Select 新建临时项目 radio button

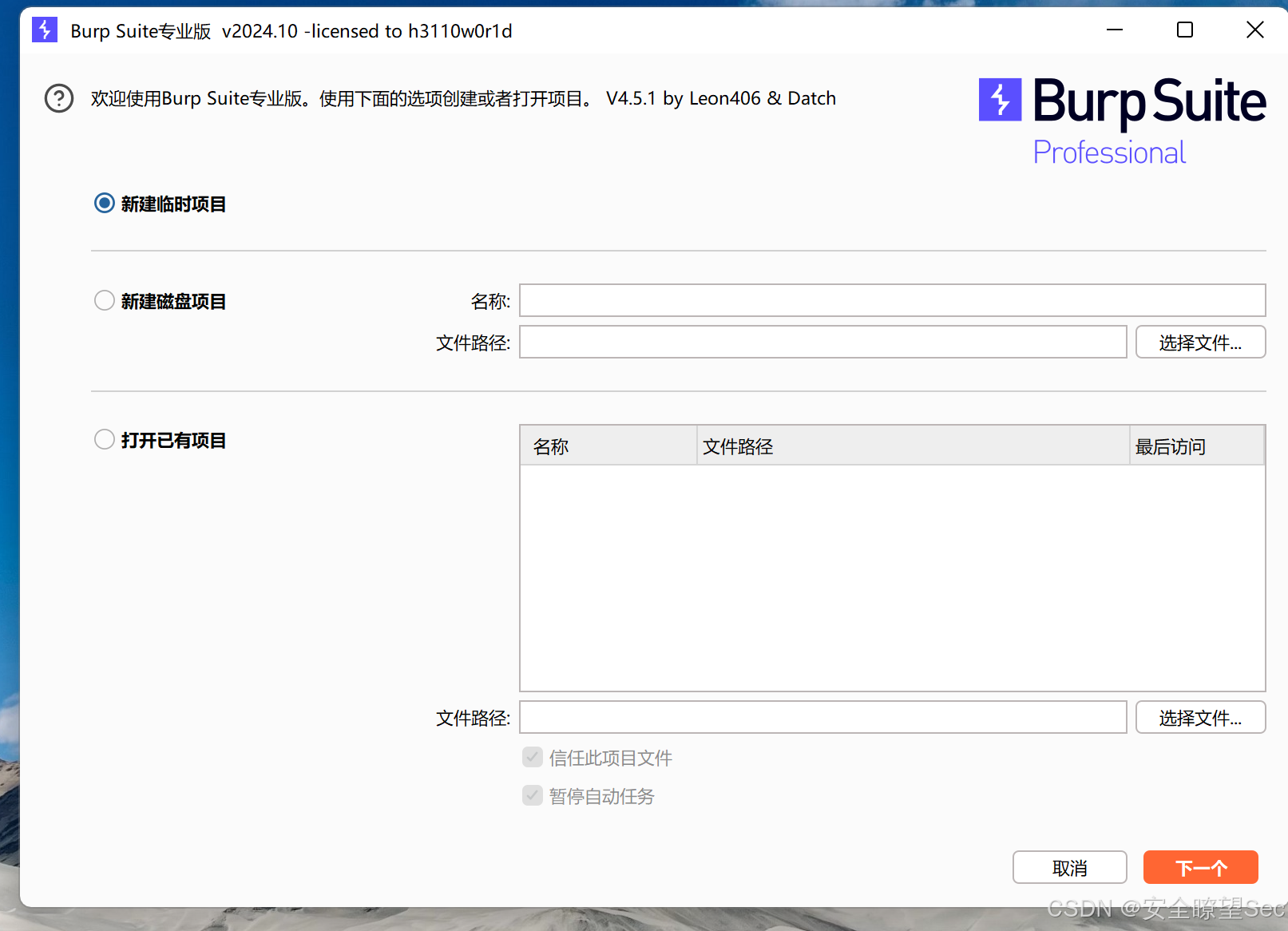pos(105,203)
